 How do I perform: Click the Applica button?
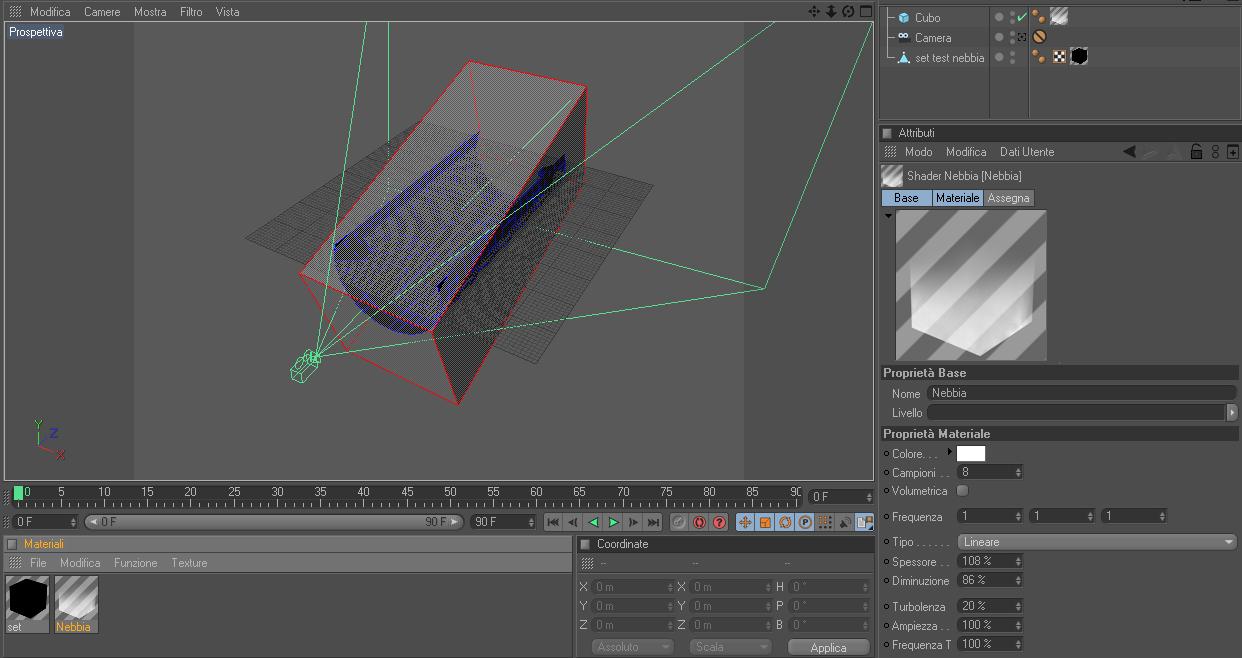click(828, 647)
